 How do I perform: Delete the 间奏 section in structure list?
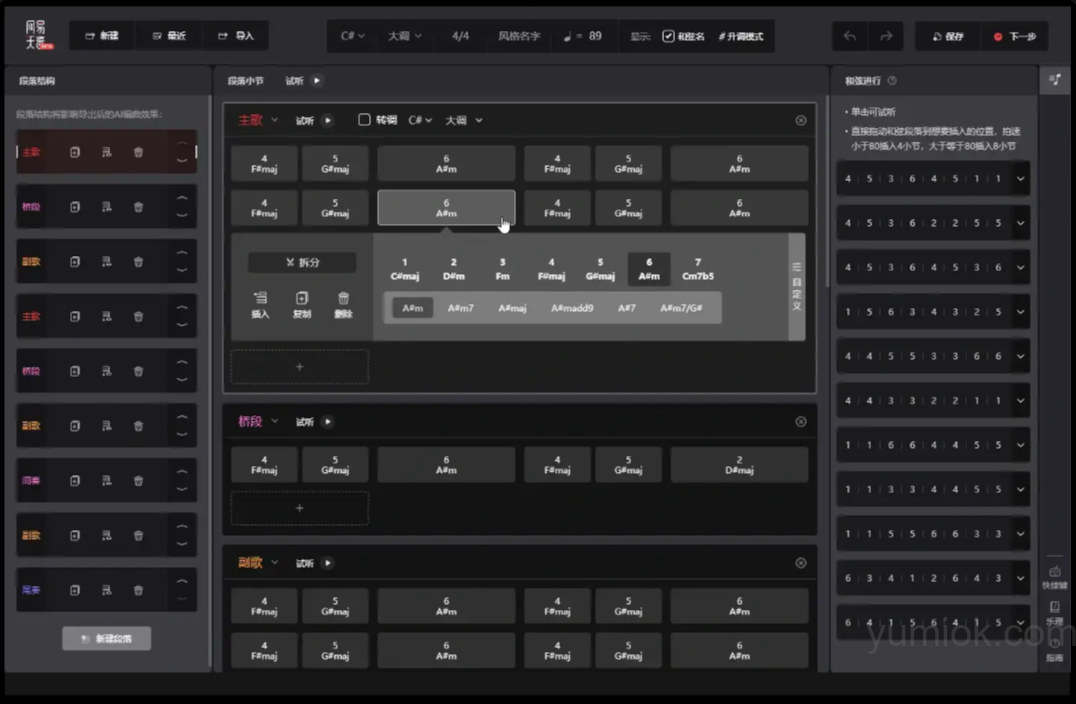(x=139, y=480)
